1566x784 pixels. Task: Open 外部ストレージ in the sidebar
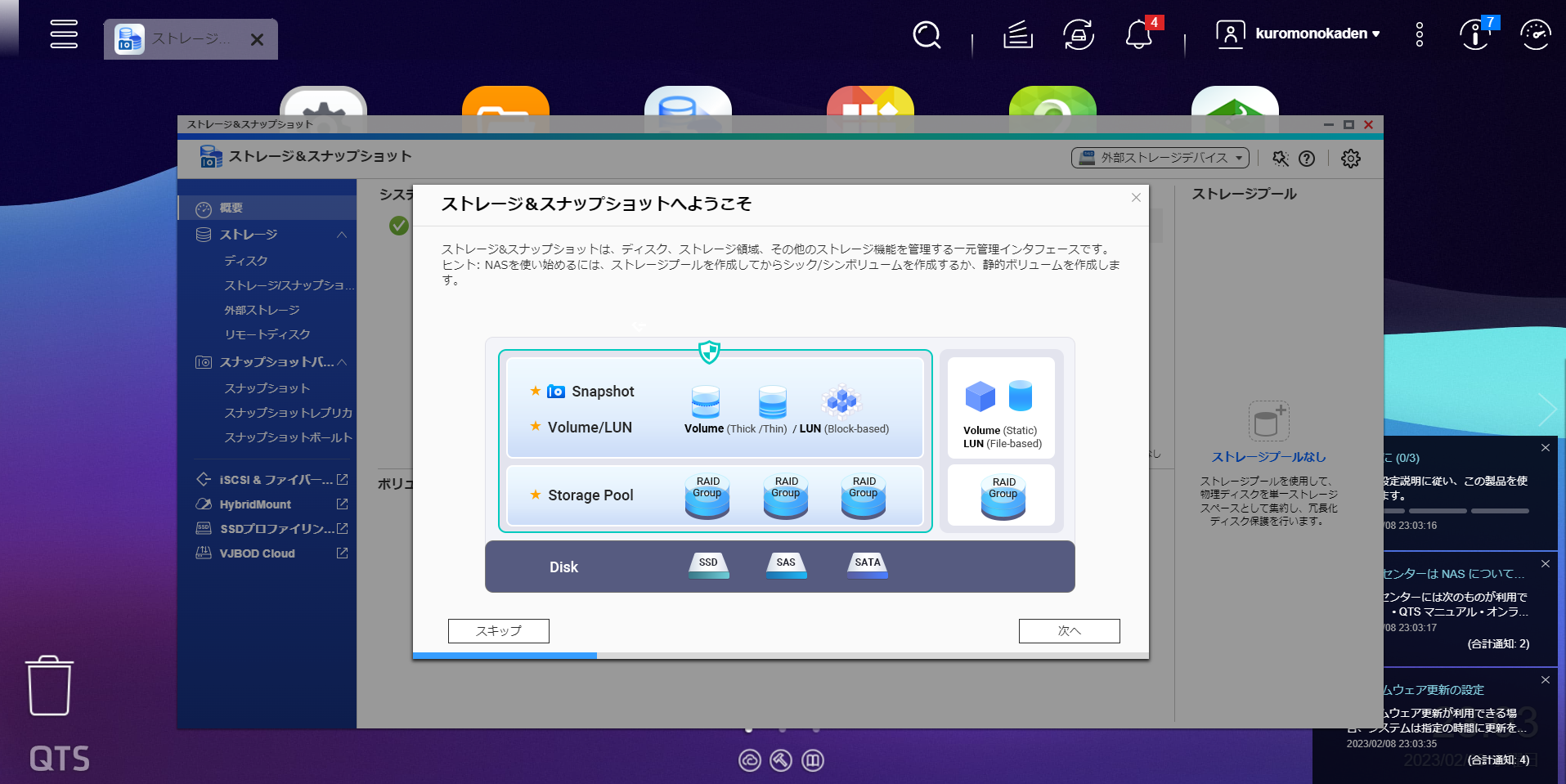tap(262, 310)
